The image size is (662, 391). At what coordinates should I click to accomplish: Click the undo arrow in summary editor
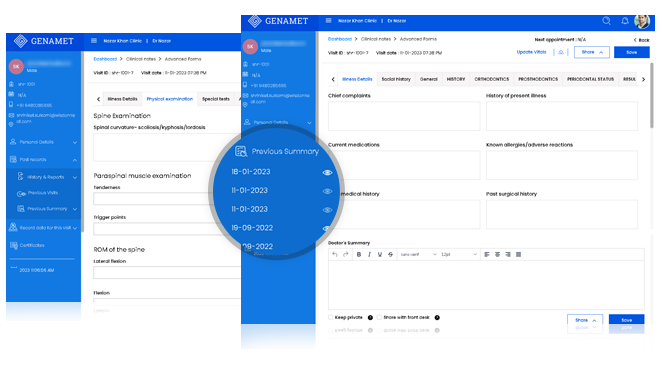pyautogui.click(x=335, y=254)
